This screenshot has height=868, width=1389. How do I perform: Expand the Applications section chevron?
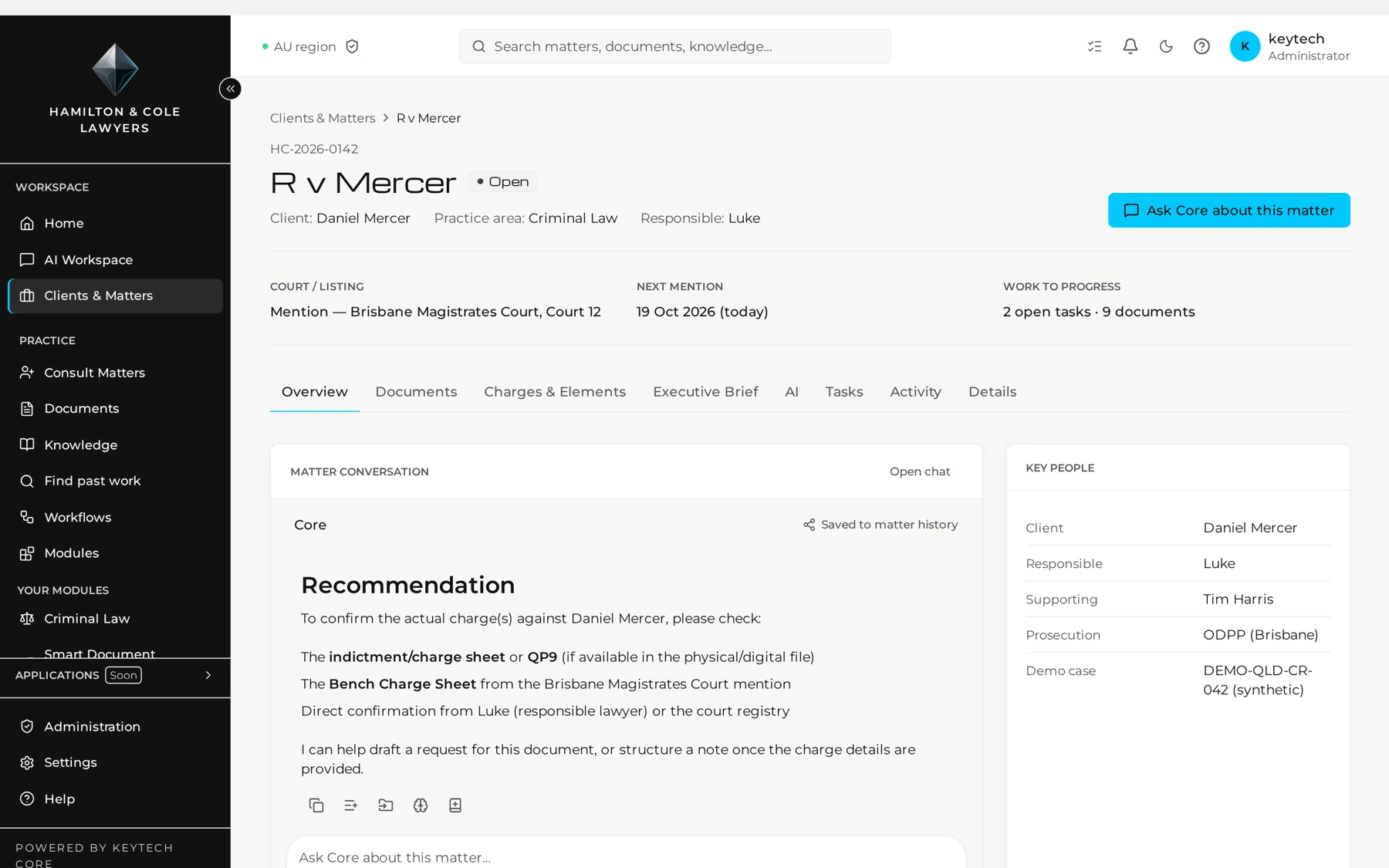[208, 675]
